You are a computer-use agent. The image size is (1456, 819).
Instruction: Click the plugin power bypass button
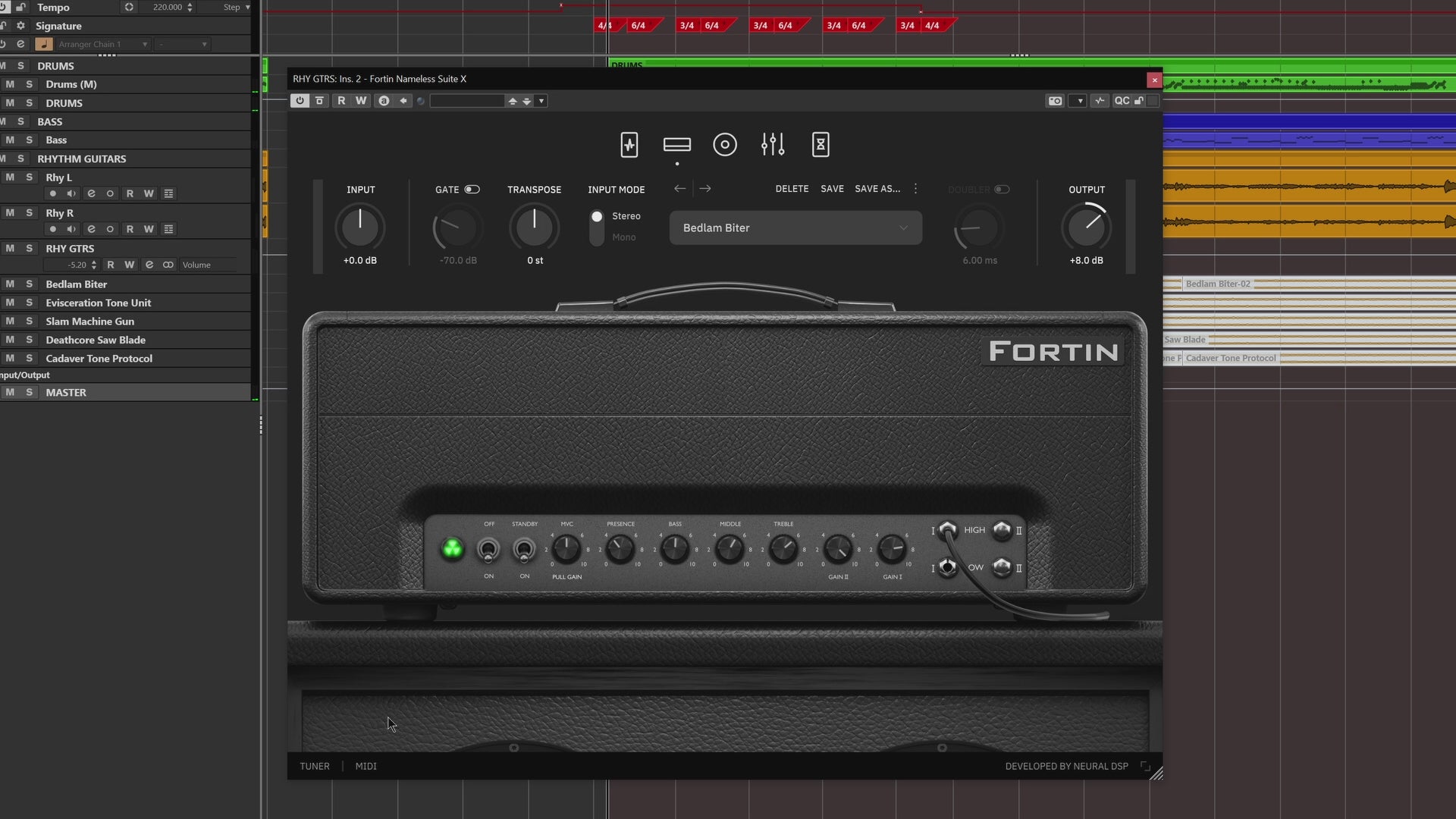[300, 101]
